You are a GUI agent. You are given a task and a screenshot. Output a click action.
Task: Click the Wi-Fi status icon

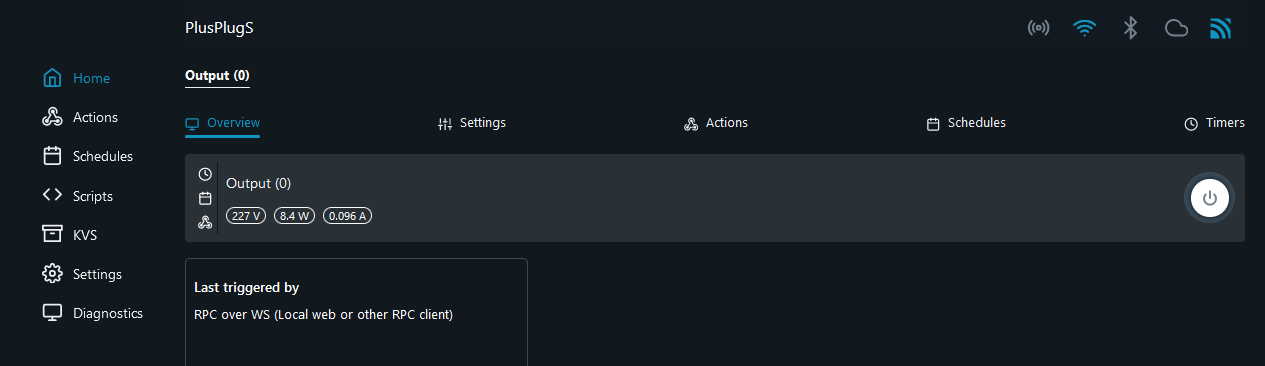(x=1084, y=28)
